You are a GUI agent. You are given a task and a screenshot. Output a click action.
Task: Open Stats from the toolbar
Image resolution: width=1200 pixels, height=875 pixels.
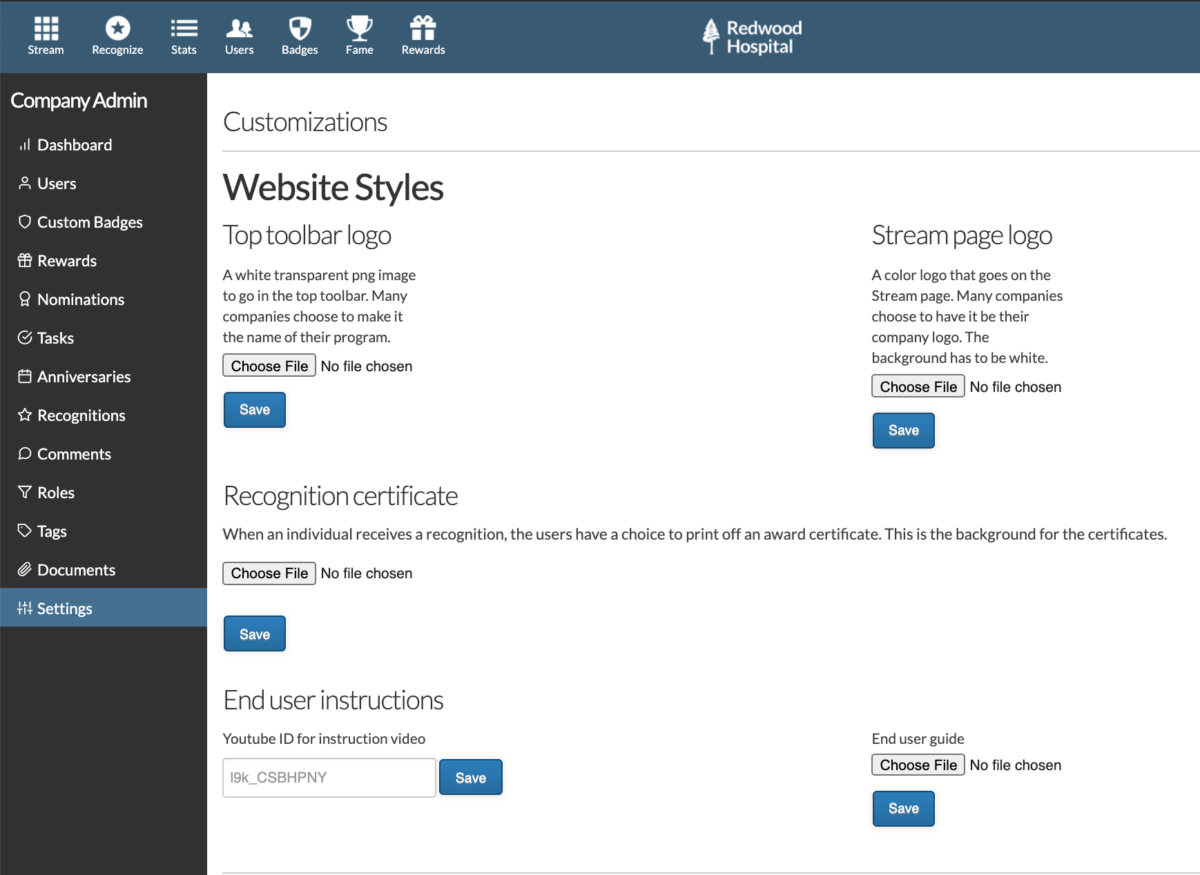[183, 35]
